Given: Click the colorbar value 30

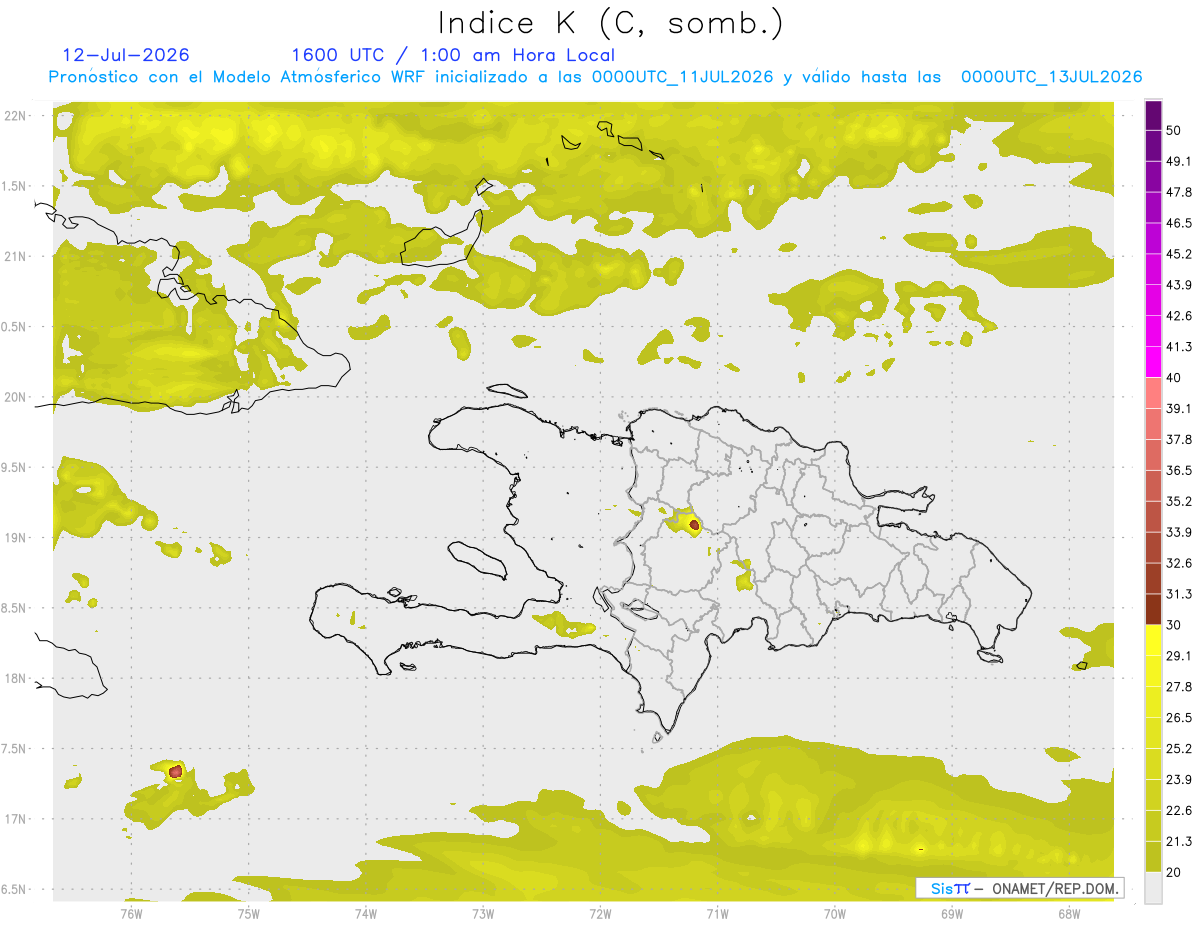Looking at the screenshot, I should point(1174,625).
